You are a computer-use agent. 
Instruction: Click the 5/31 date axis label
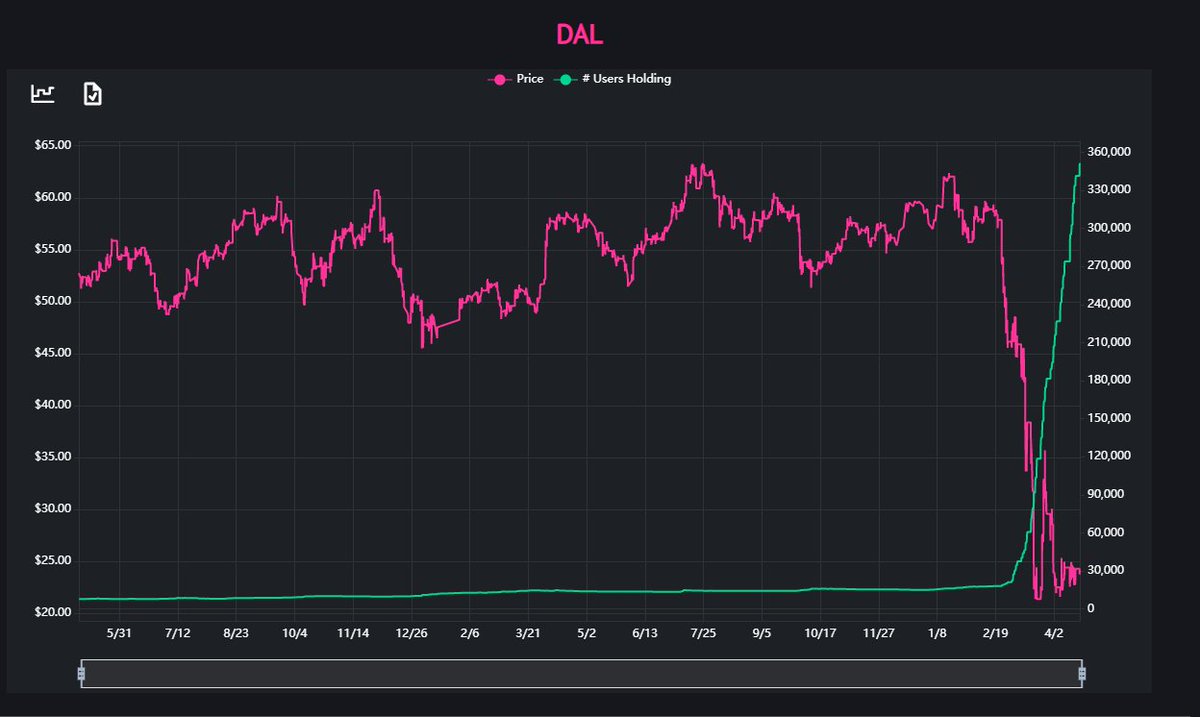coord(119,634)
